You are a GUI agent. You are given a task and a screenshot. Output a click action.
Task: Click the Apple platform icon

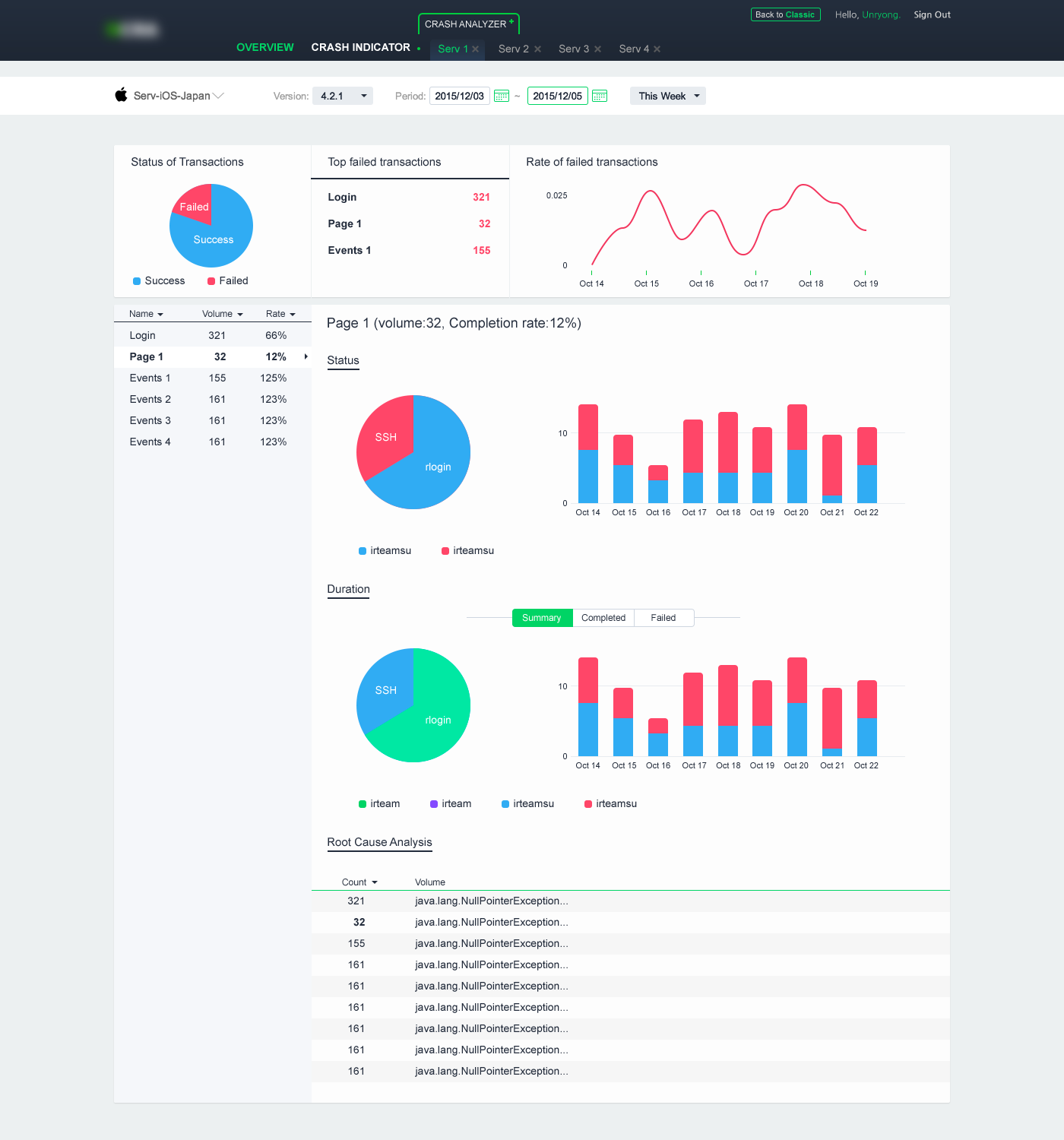click(x=121, y=95)
